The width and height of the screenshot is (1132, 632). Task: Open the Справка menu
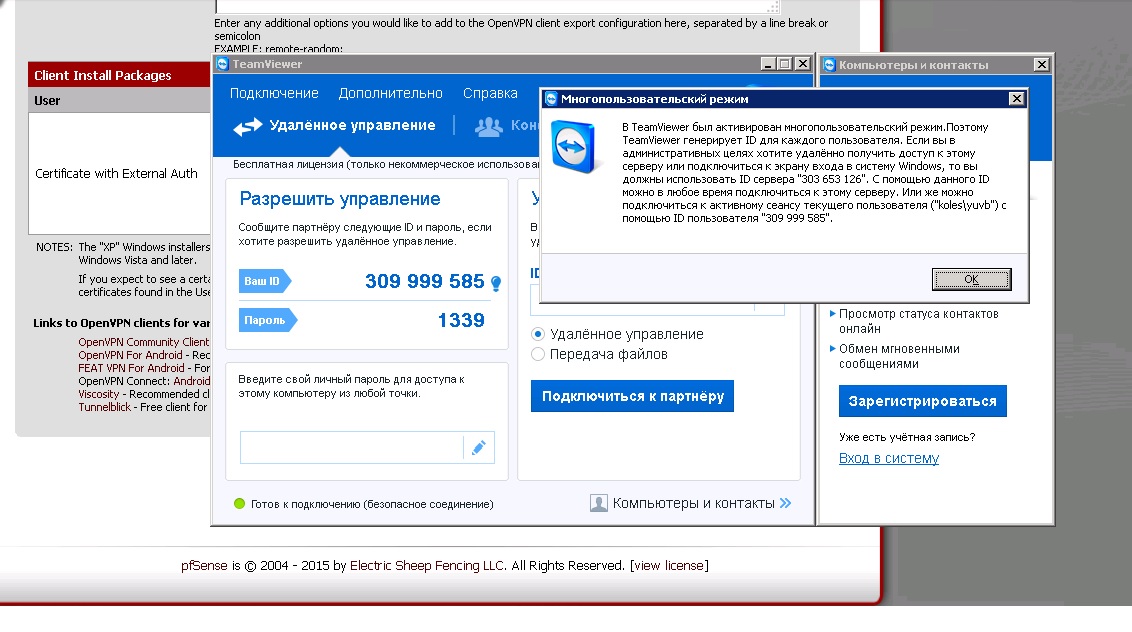point(490,93)
